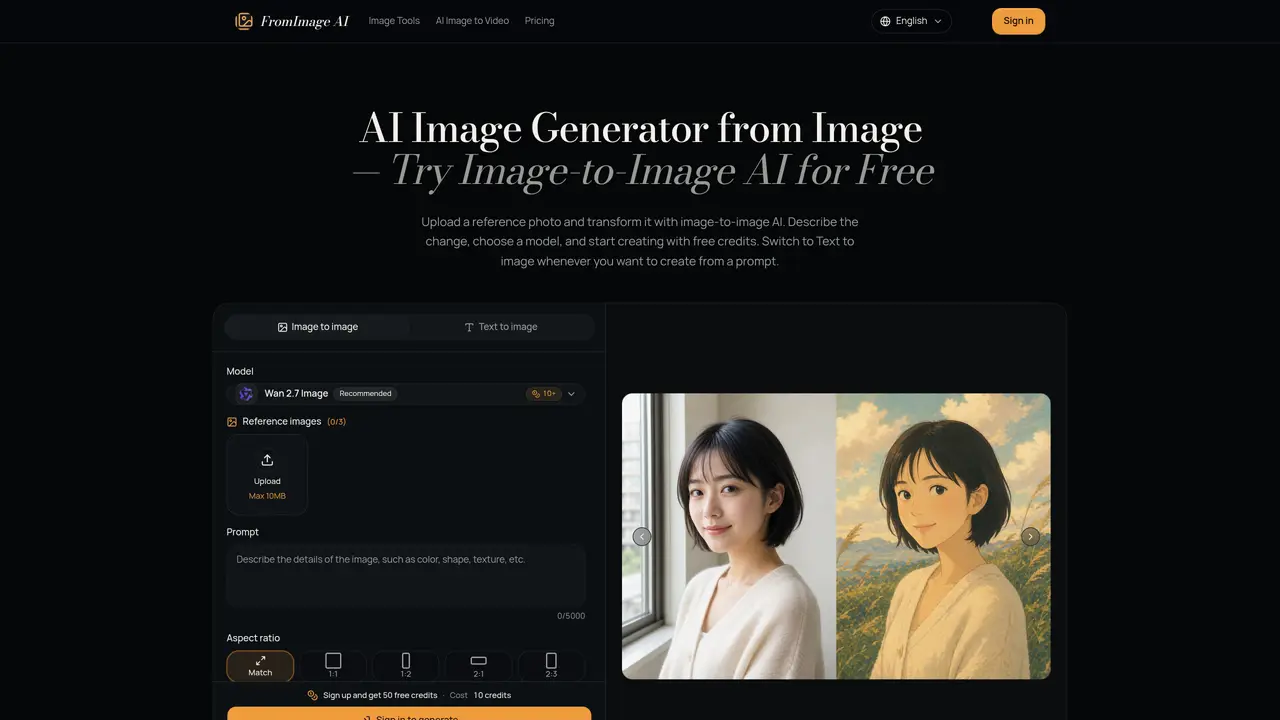Switch to the Image to image tab
Viewport: 1280px width, 720px height.
pos(318,327)
